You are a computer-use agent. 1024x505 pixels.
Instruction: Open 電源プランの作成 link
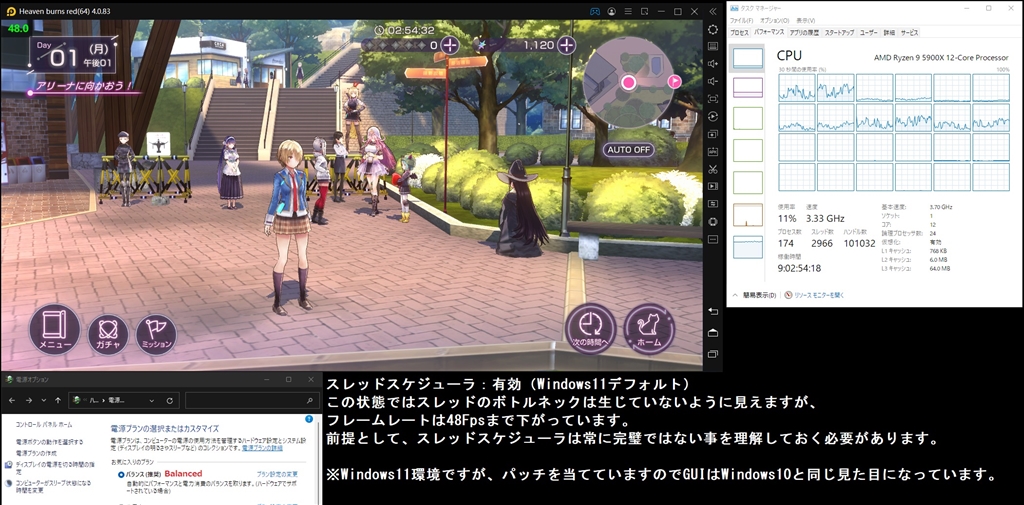pyautogui.click(x=36, y=453)
